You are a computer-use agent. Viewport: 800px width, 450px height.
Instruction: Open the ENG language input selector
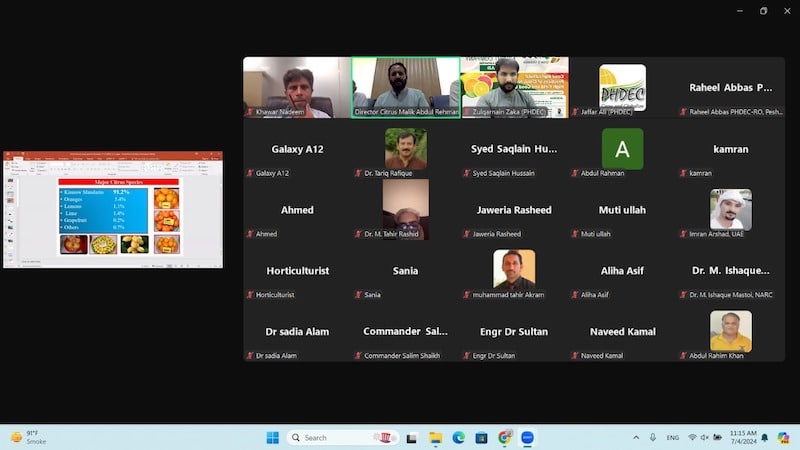tap(673, 438)
